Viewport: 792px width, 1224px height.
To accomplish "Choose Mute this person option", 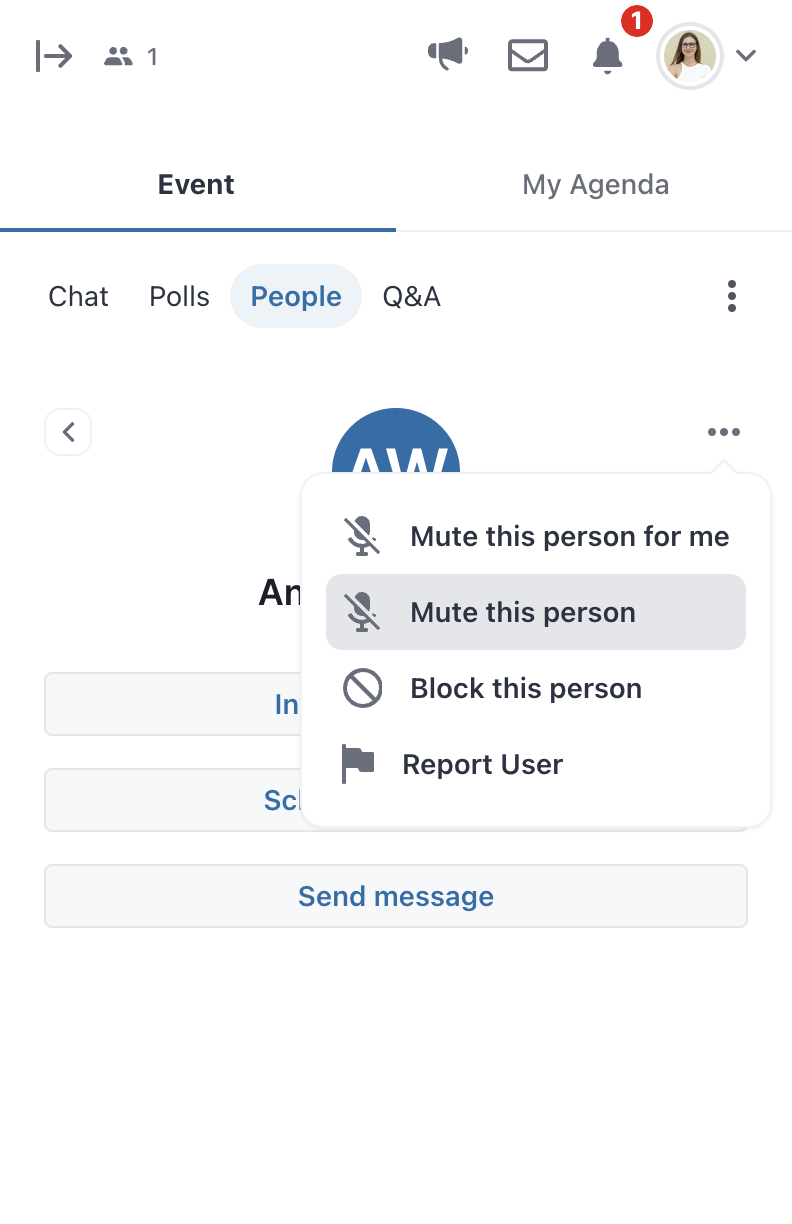I will (x=536, y=612).
